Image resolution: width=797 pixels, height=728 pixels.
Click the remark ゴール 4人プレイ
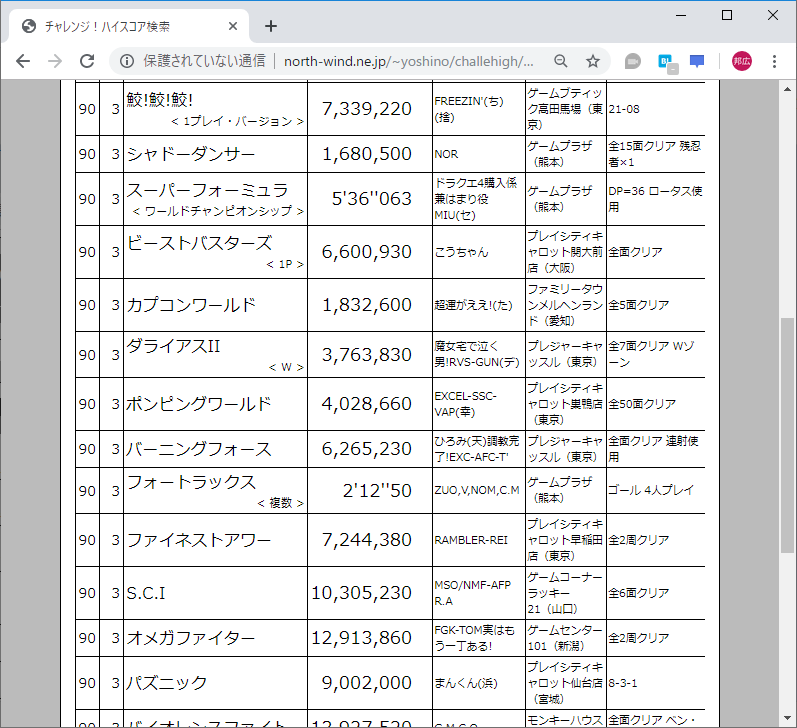pos(651,490)
